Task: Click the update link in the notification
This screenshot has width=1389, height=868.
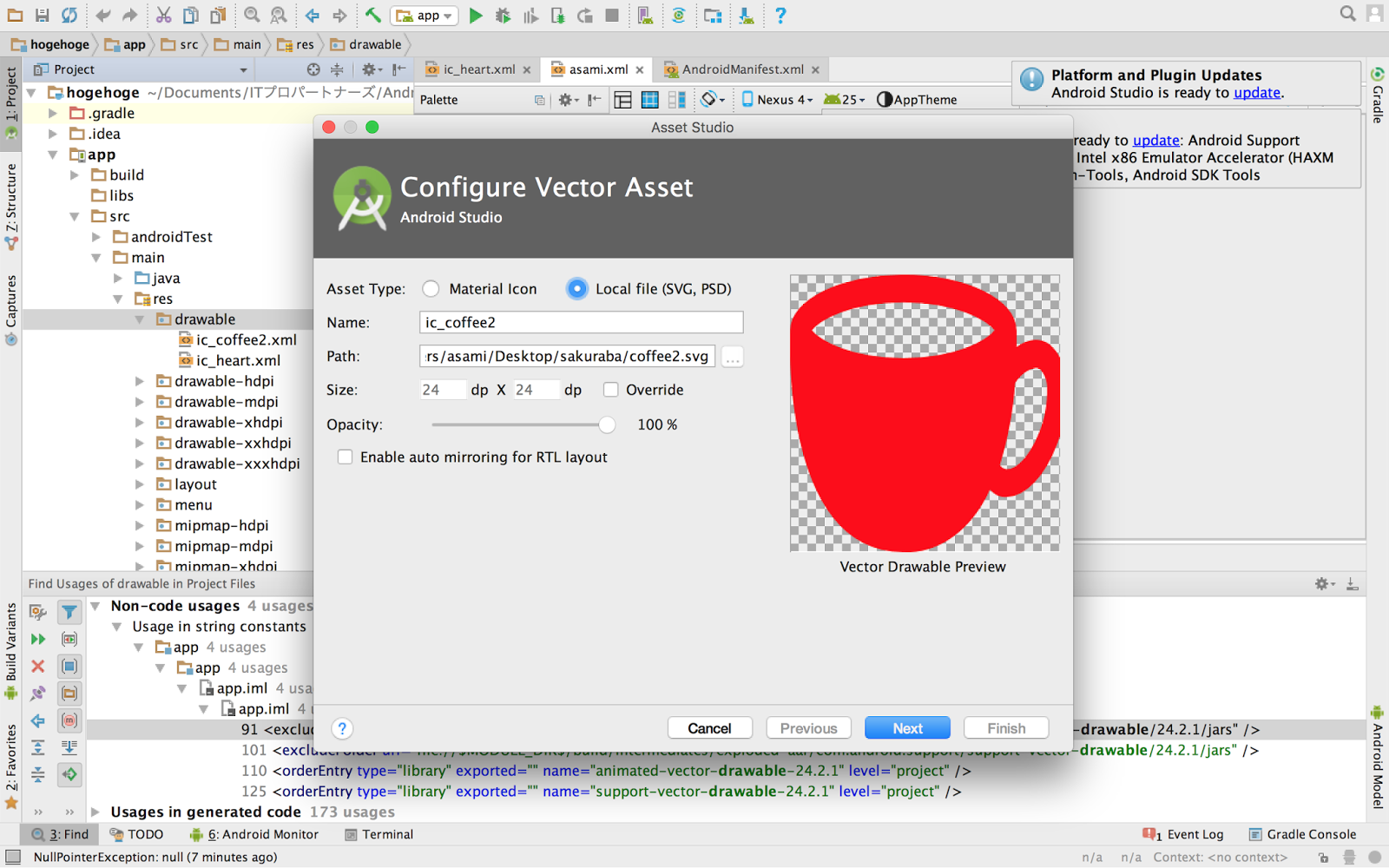Action: coord(1257,93)
